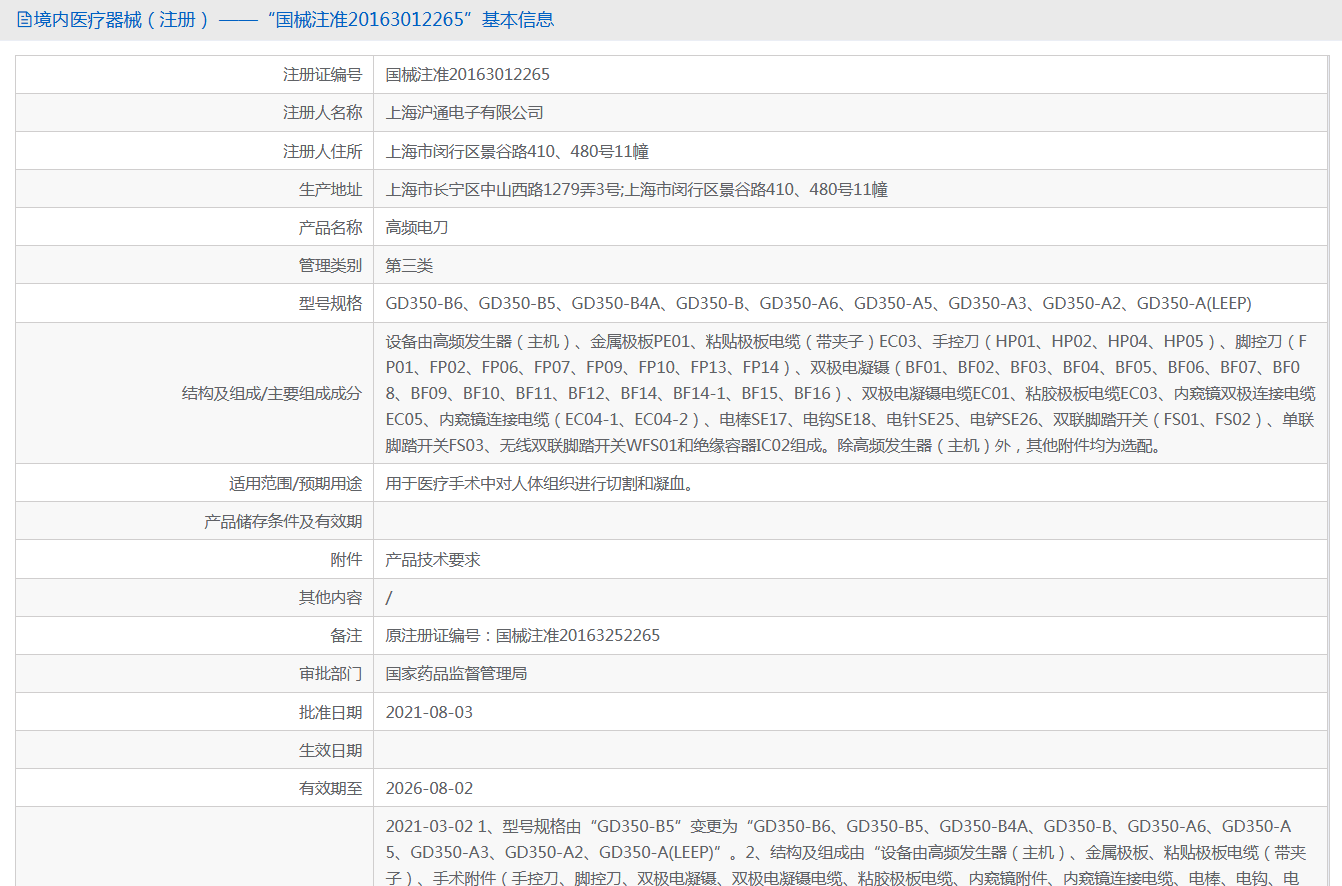The width and height of the screenshot is (1342, 886).
Task: Click the composition paragraph starting 设备由高频发生器
Action: [851, 393]
